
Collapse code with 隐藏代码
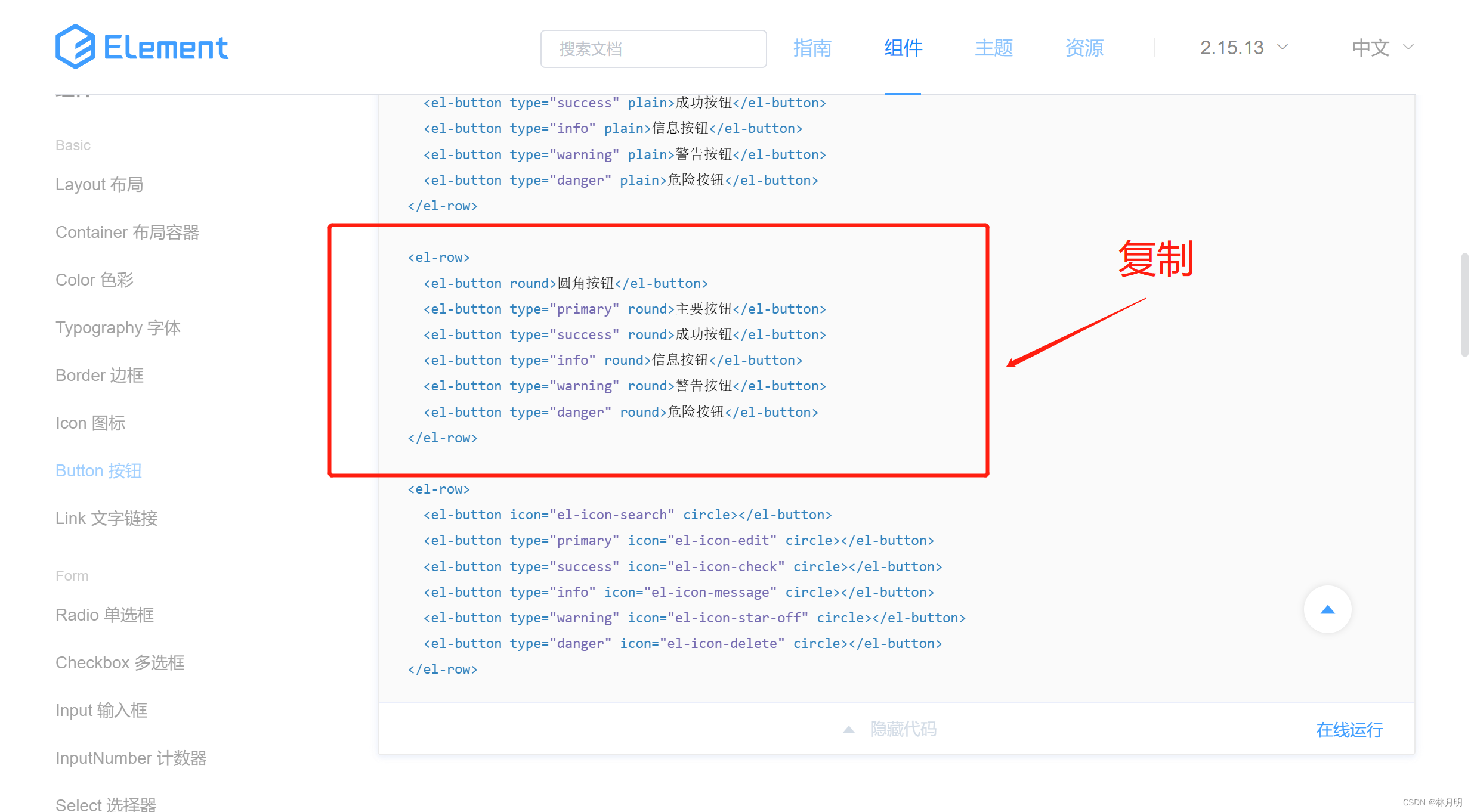903,729
